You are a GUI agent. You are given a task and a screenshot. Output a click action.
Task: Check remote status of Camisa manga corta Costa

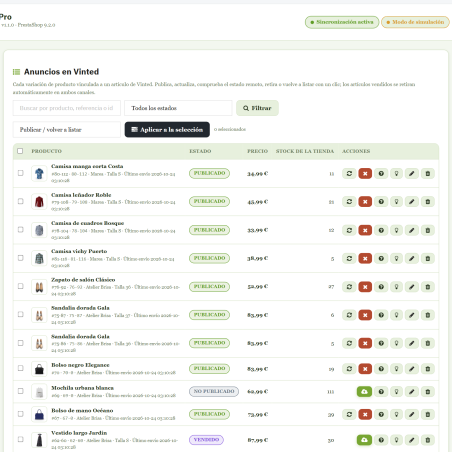point(381,173)
